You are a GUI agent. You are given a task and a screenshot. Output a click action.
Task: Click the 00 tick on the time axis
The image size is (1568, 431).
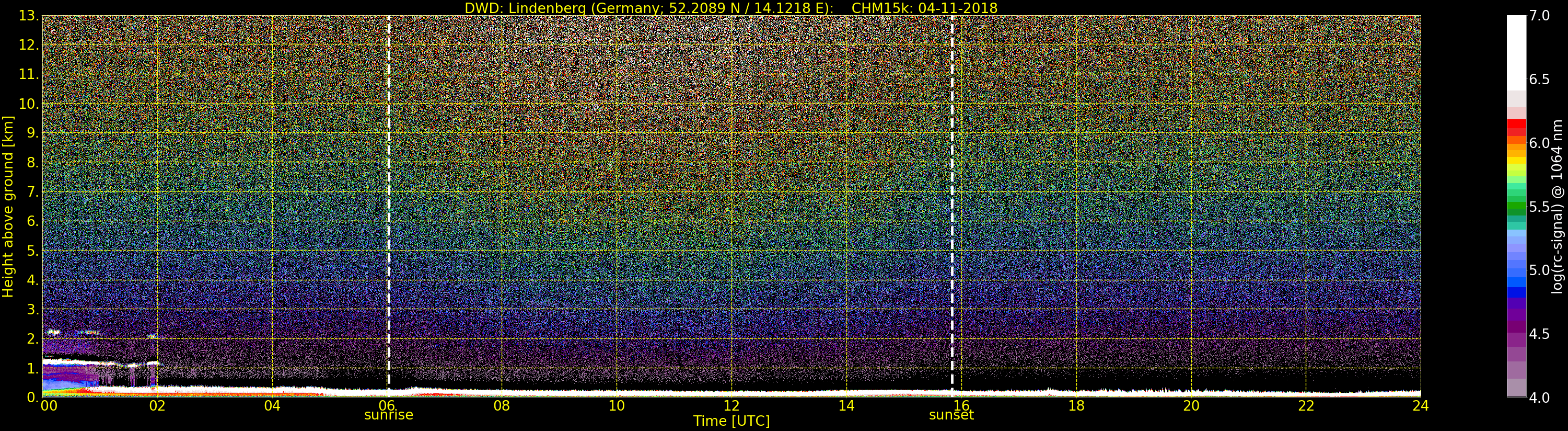pos(49,405)
